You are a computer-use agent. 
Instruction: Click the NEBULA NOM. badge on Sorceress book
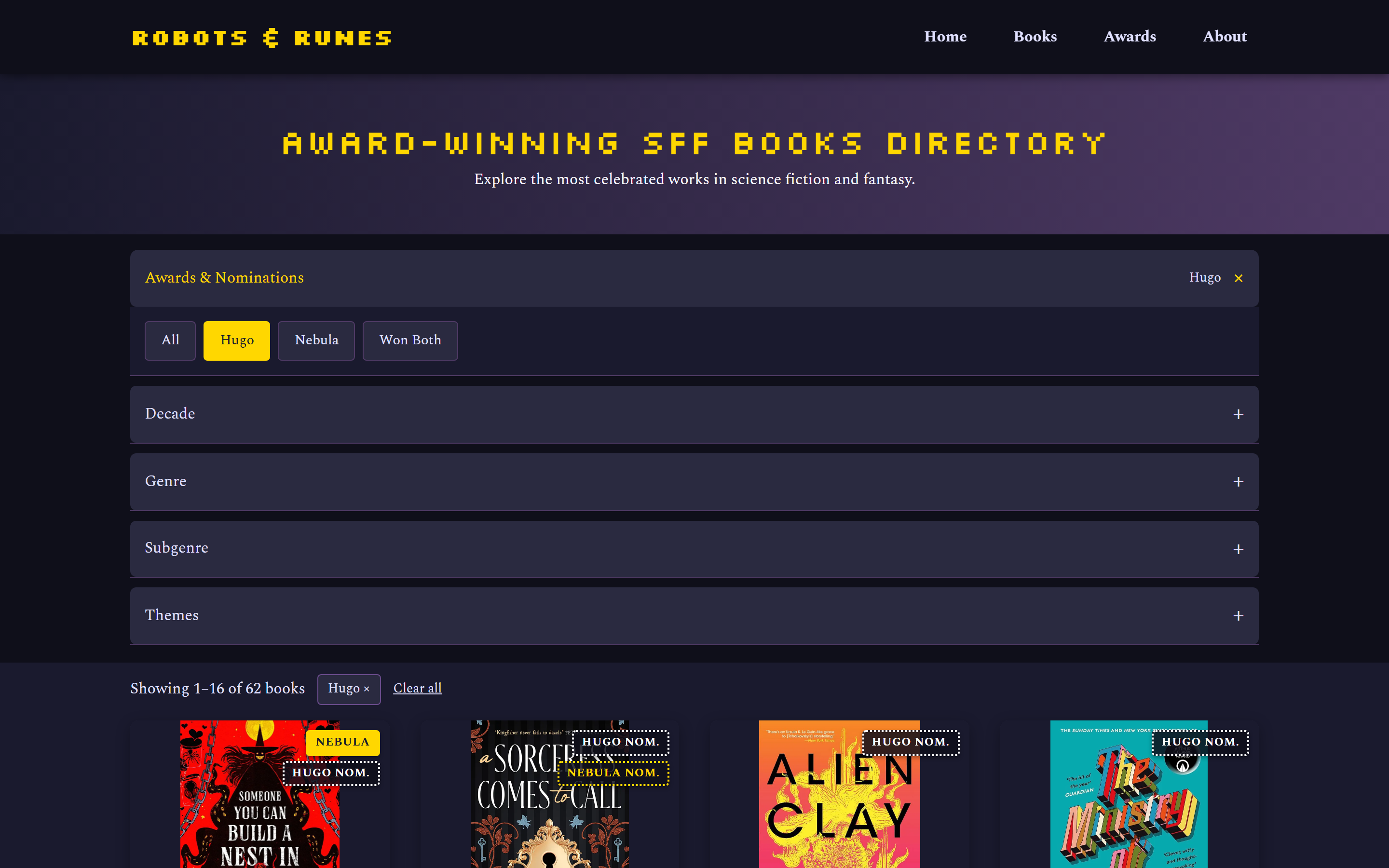pos(613,773)
